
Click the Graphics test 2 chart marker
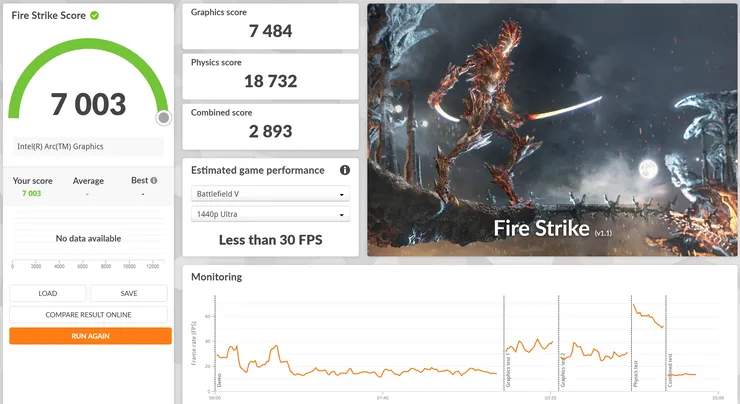point(563,370)
